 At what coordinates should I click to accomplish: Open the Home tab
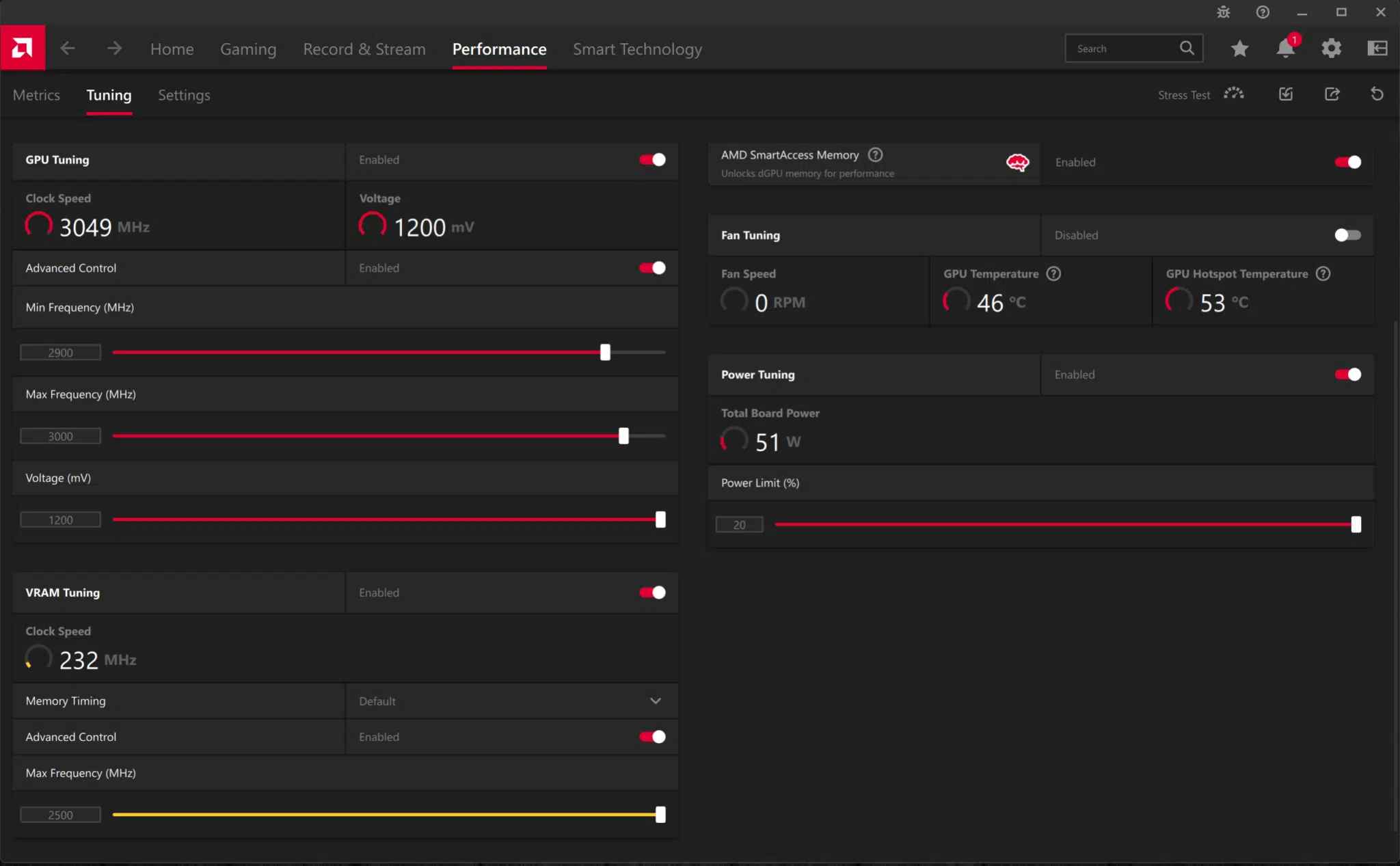coord(172,49)
